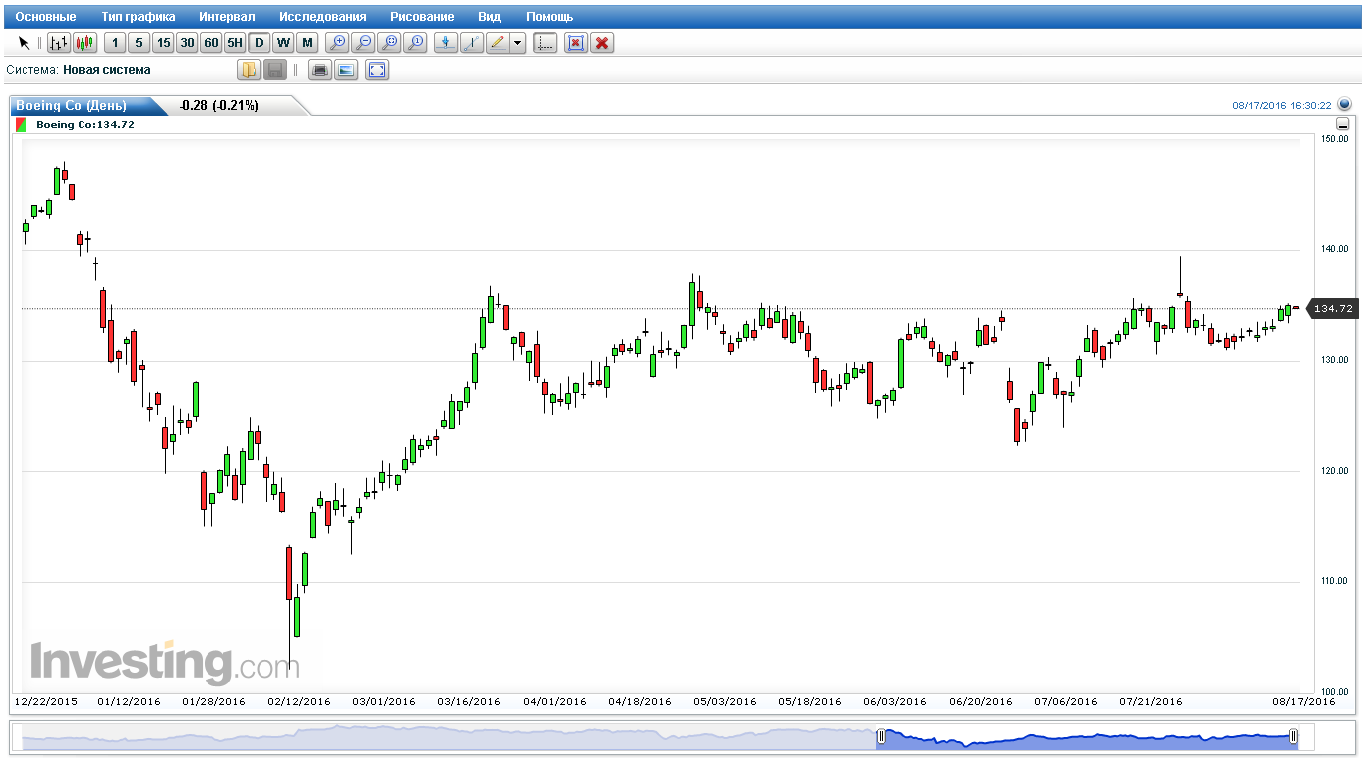1366x768 pixels.
Task: Select the trend line drawing tool
Action: pyautogui.click(x=472, y=43)
